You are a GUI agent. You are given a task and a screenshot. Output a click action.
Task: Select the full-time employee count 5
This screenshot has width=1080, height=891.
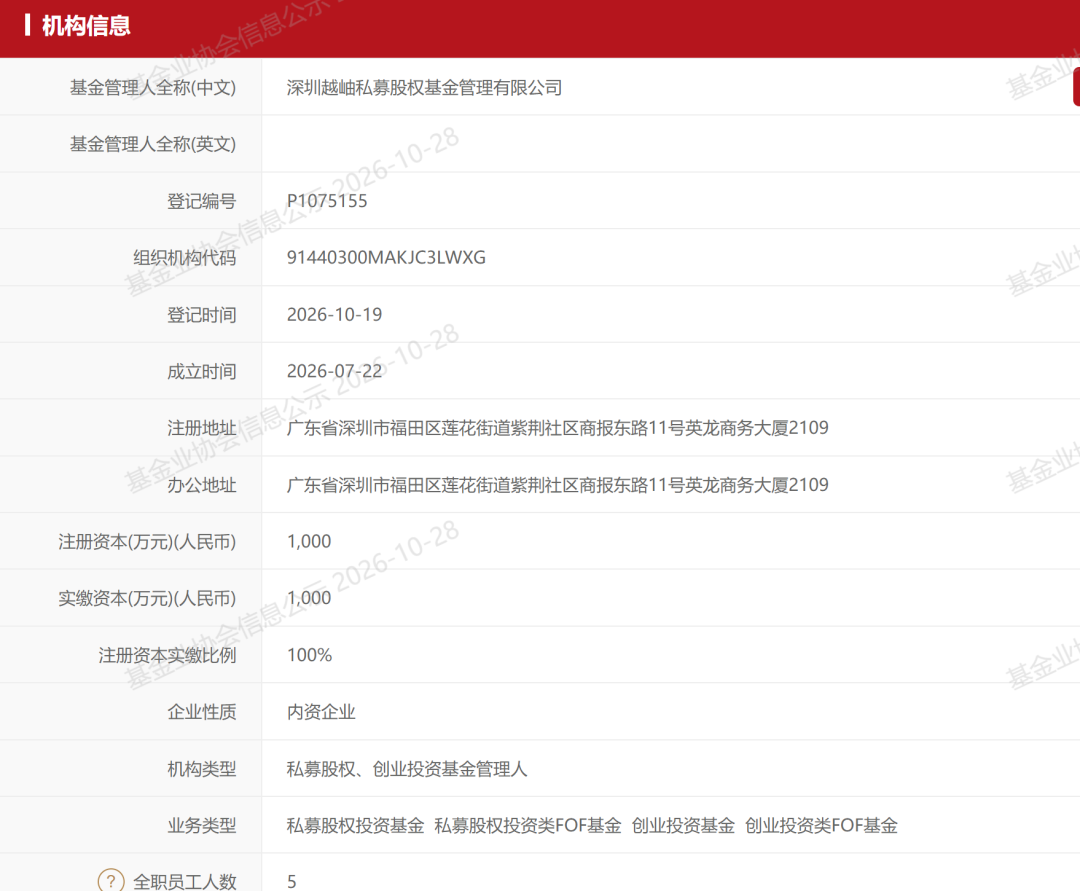[x=292, y=881]
